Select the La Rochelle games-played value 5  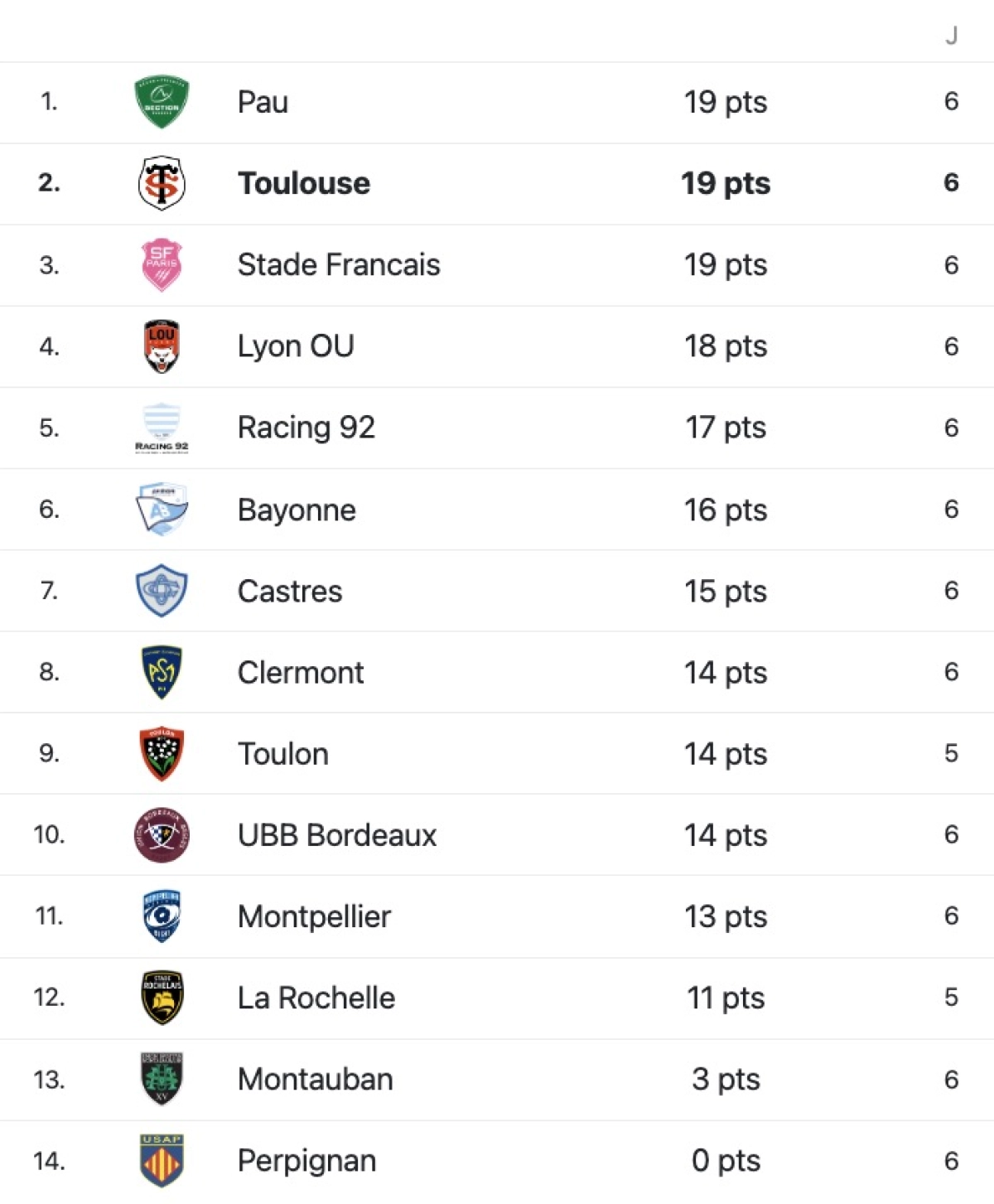(x=948, y=997)
